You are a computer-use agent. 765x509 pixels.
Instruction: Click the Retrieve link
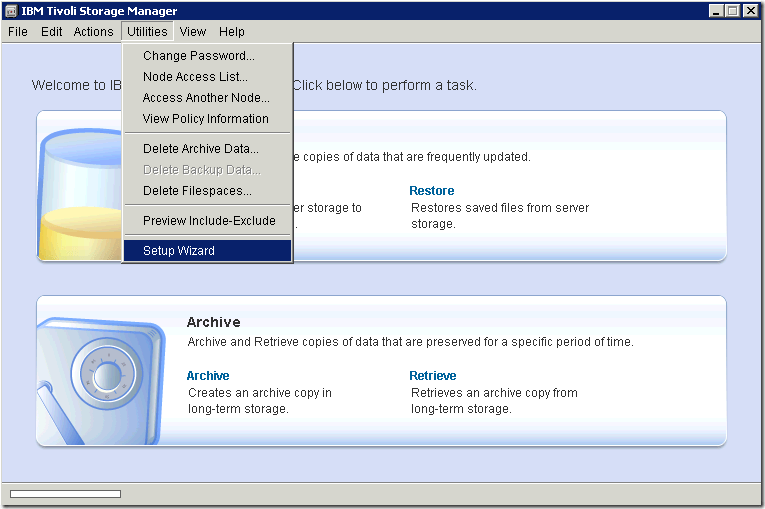point(433,376)
